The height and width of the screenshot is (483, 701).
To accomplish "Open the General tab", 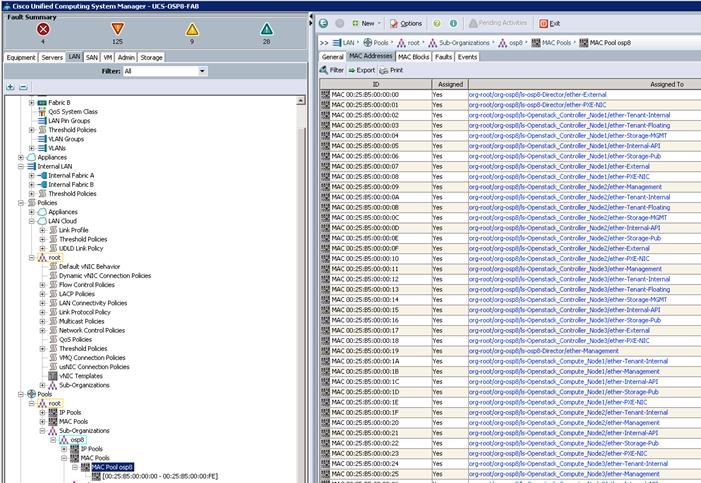I will tap(333, 57).
